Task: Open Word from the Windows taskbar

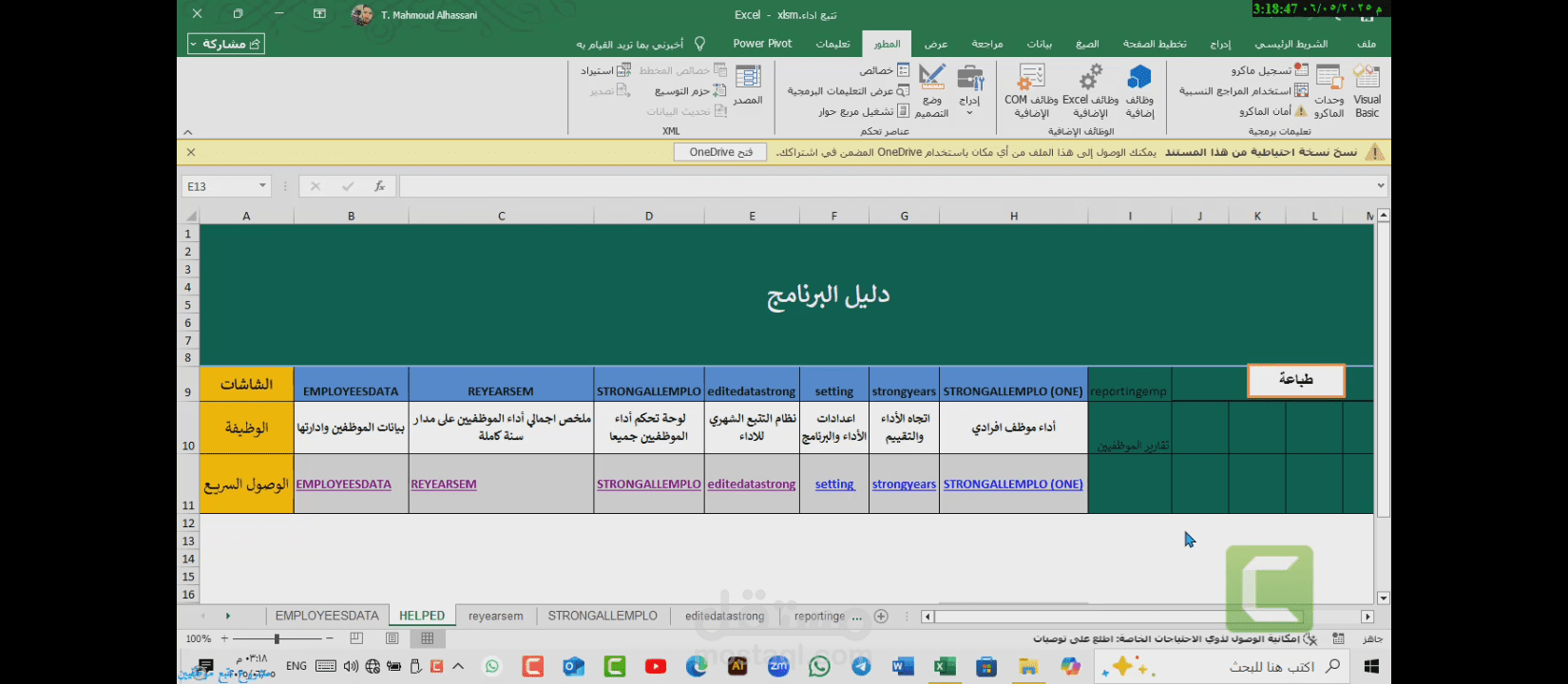Action: (903, 667)
